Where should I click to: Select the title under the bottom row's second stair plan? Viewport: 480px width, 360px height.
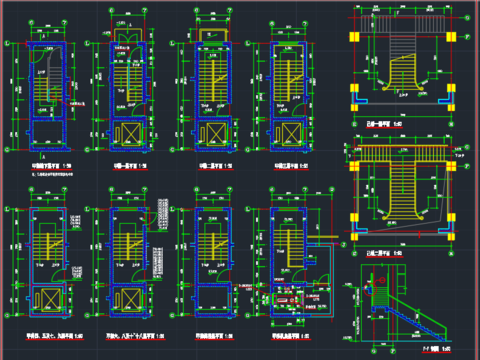[135, 336]
